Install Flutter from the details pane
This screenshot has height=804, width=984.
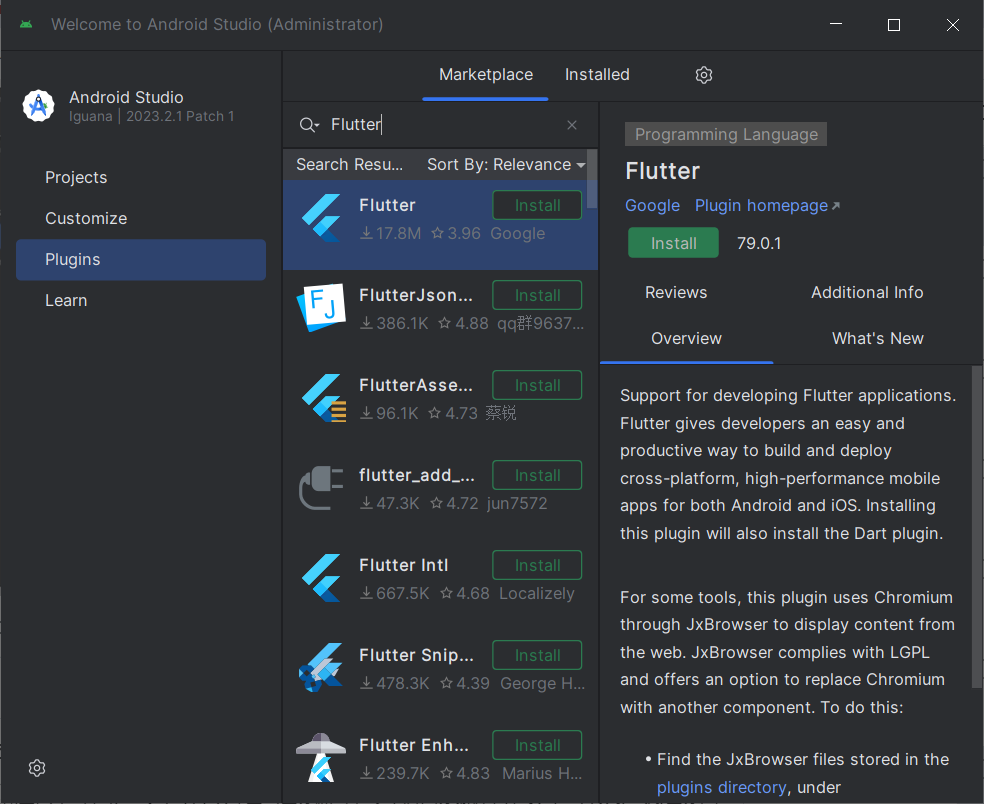673,243
